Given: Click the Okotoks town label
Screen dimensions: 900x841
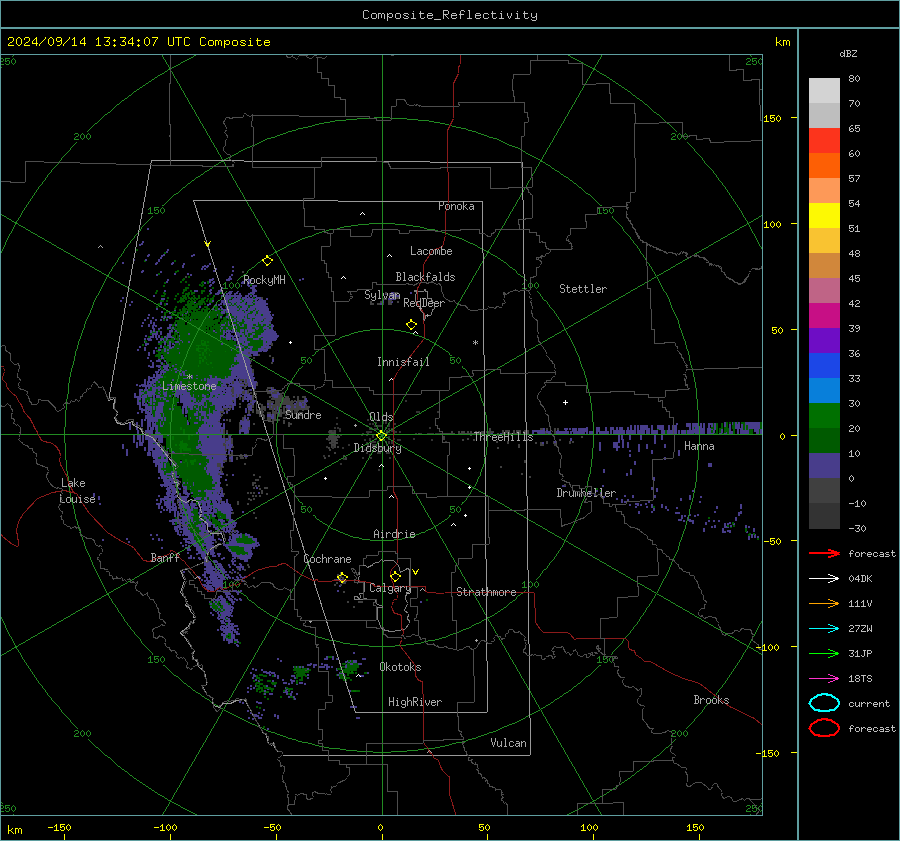Looking at the screenshot, I should click(400, 667).
